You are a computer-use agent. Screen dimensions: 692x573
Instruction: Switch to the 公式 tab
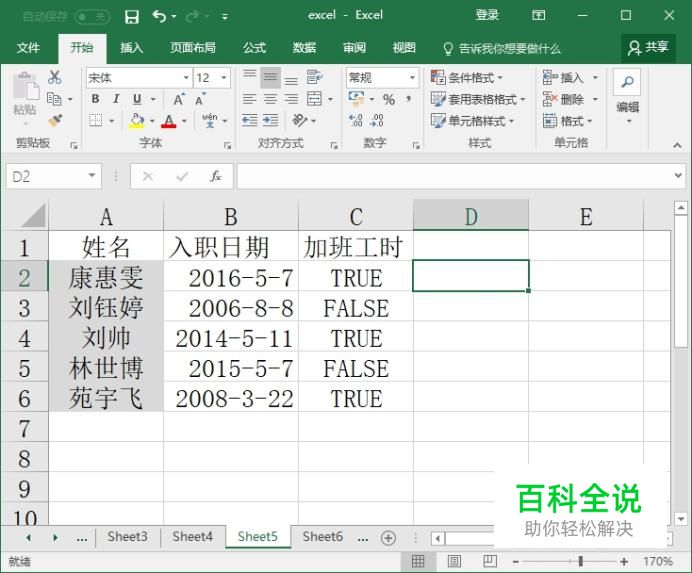coord(254,48)
